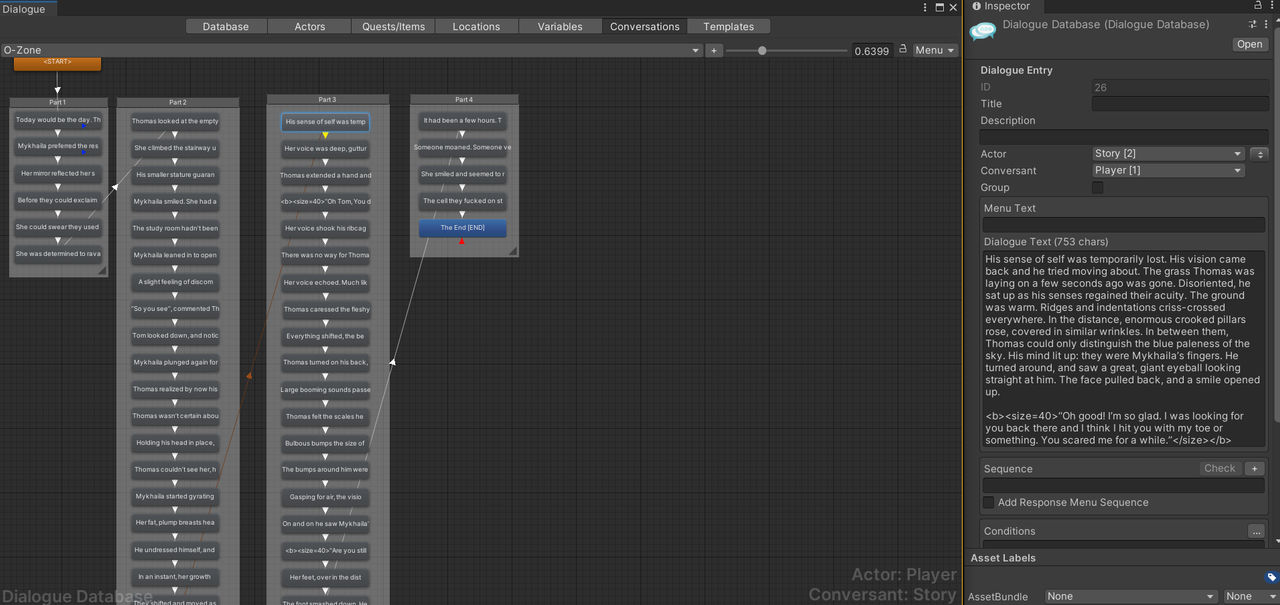Image resolution: width=1280 pixels, height=605 pixels.
Task: Select the 'Someone moaned. Someone ve' node
Action: coord(463,147)
